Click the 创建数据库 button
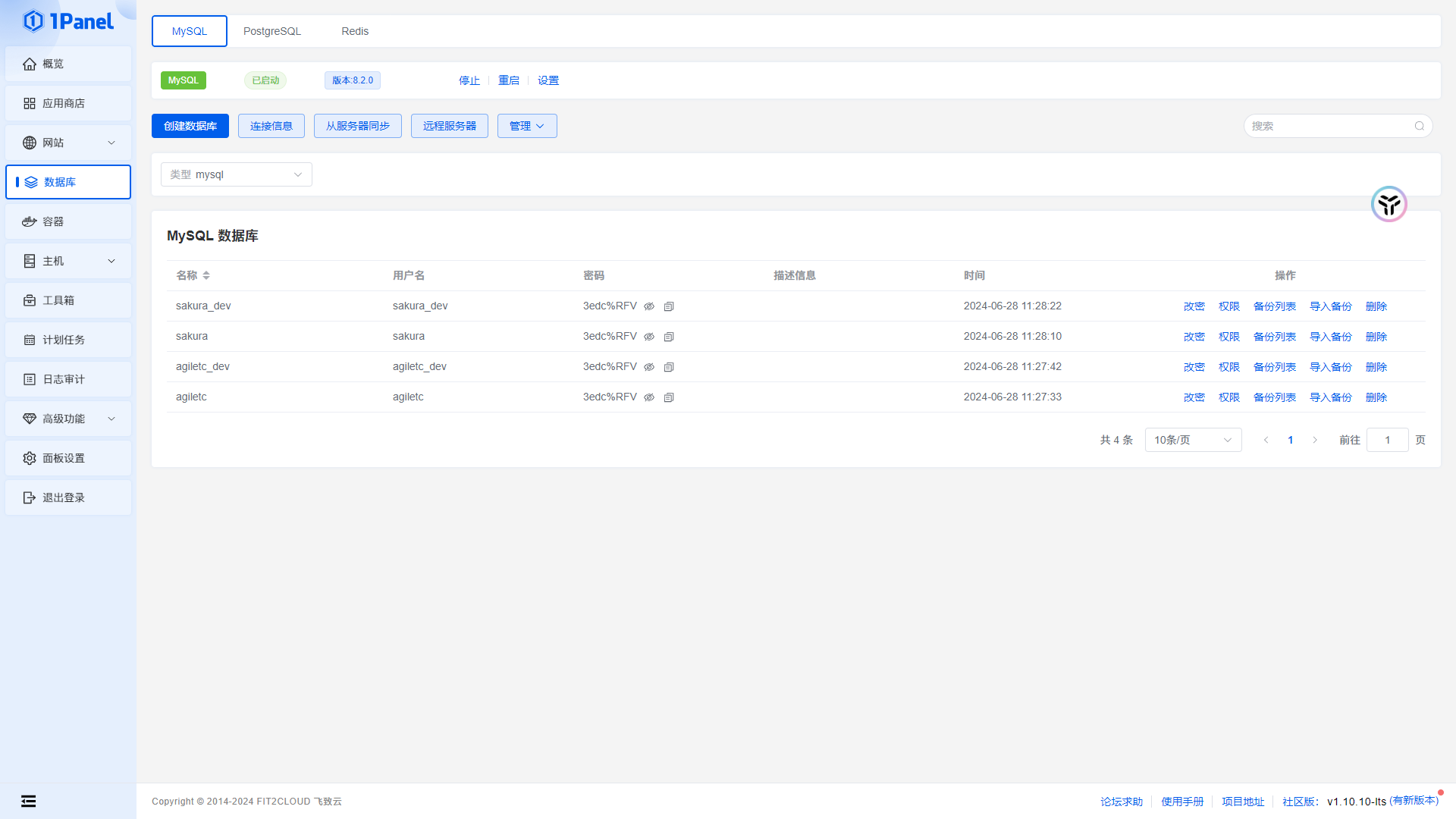Screen dimensions: 1456x819 click(x=190, y=126)
